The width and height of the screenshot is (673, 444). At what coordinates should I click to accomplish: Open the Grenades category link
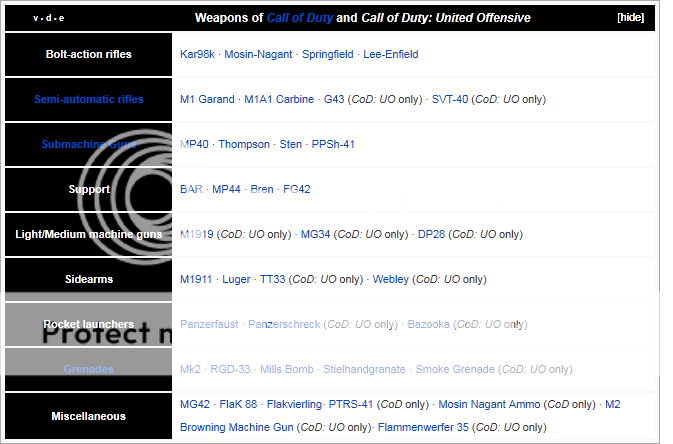point(88,369)
